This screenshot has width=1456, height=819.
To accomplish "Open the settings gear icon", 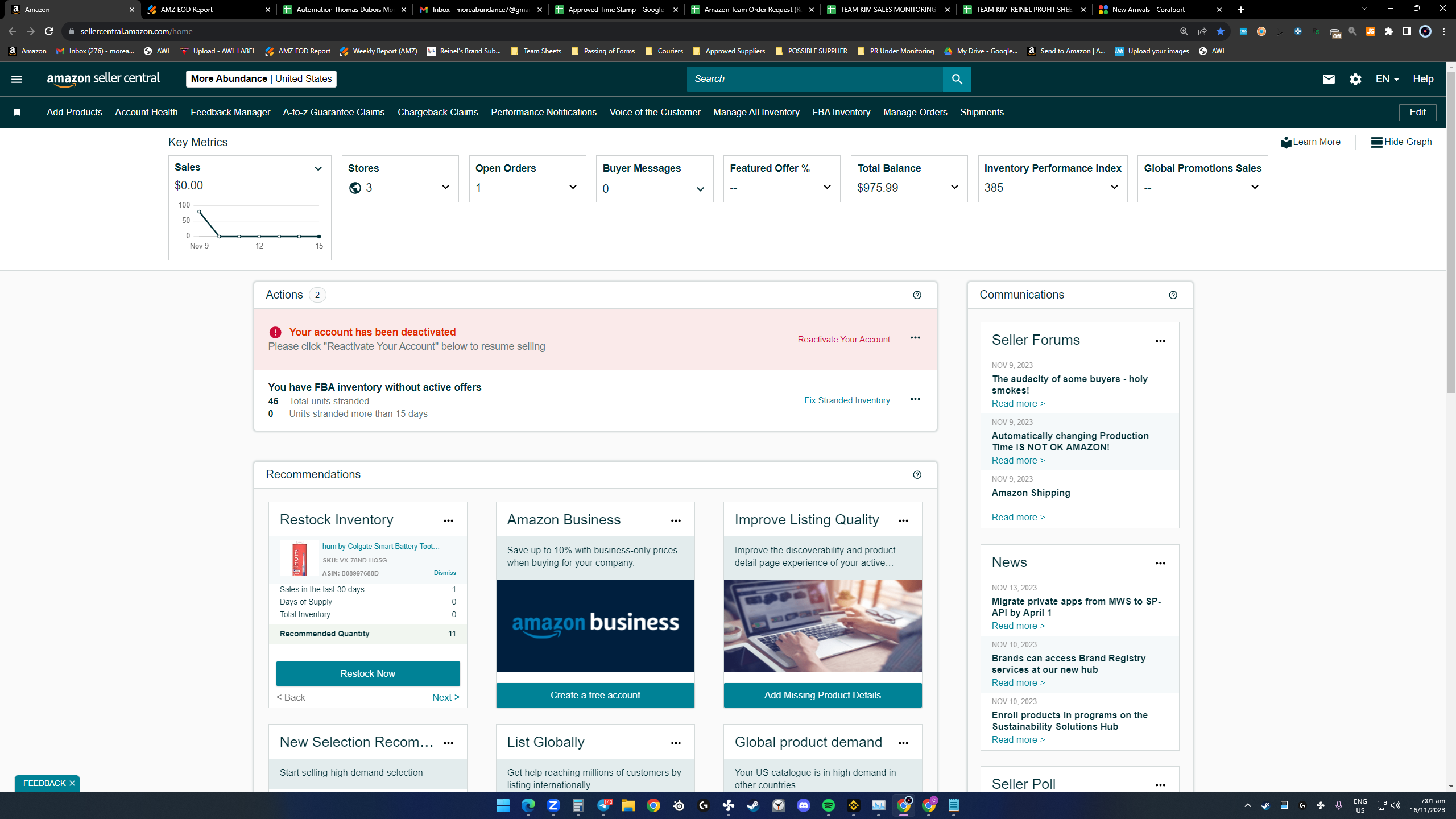I will (x=1355, y=79).
